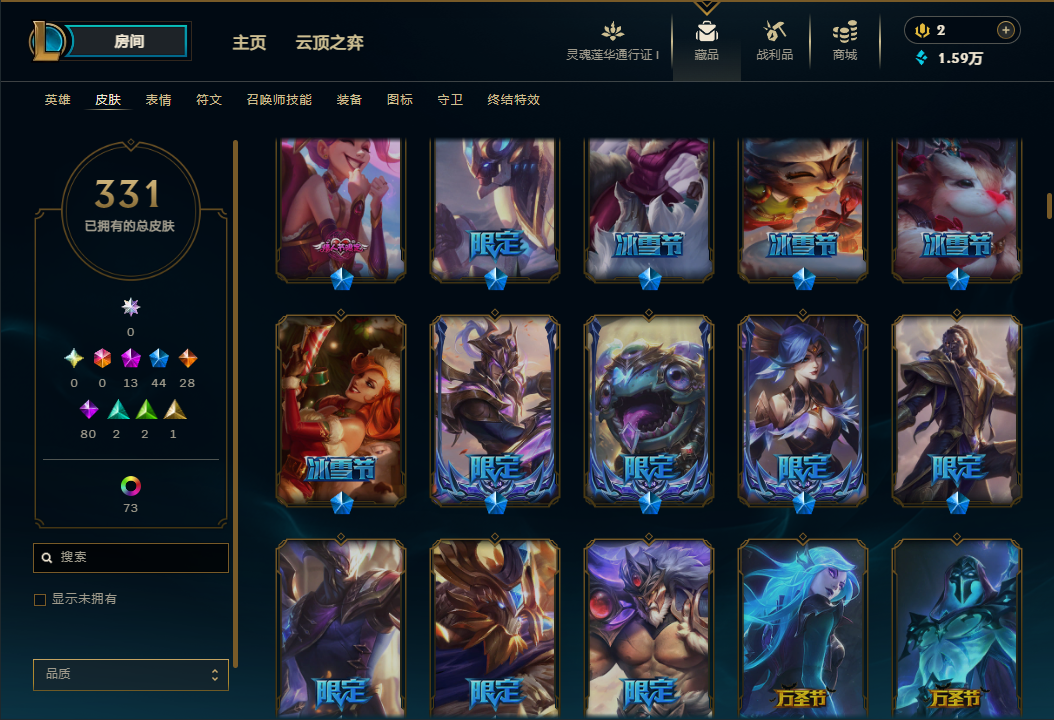This screenshot has height=720, width=1054.
Task: Click the blue epic gem tier icon
Action: [159, 358]
